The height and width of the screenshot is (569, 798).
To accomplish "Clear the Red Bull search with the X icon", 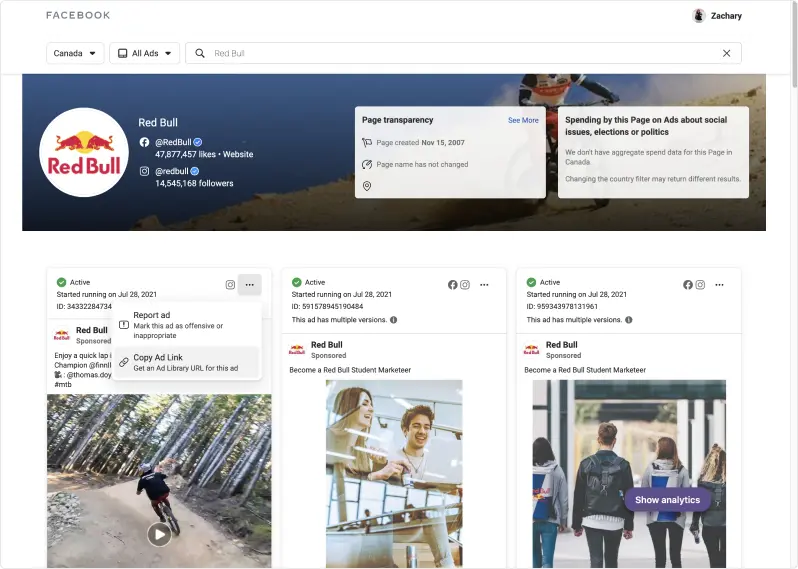I will click(x=726, y=53).
